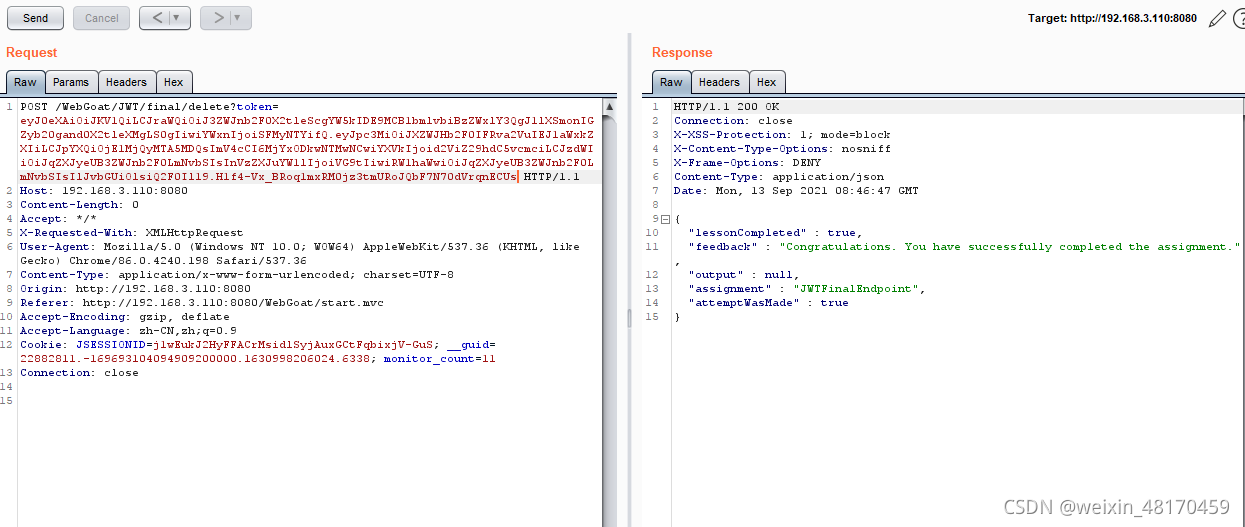Click the response Connection: close line
Image resolution: width=1245 pixels, height=527 pixels.
[732, 120]
